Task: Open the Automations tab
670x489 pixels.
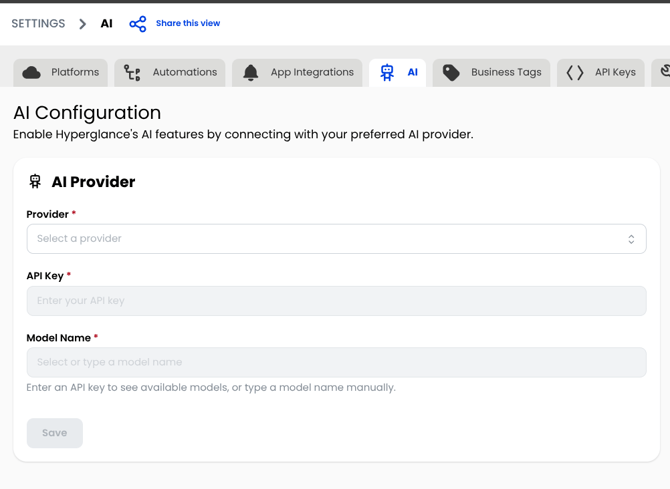Action: pos(170,73)
